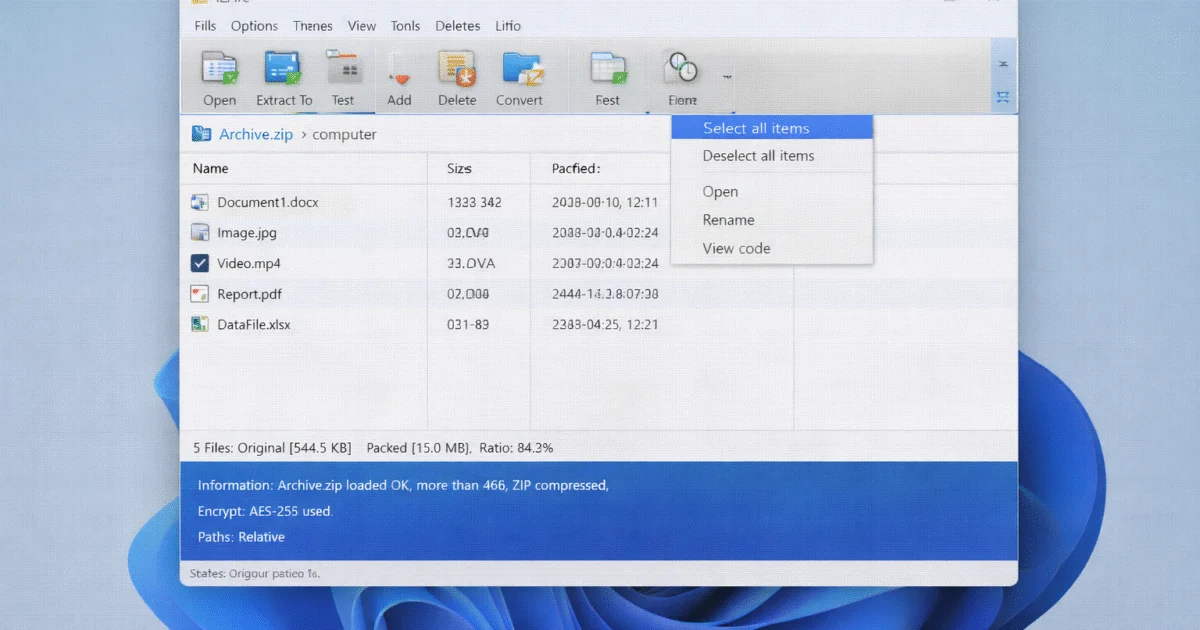Open the Deletes menu

pos(458,26)
